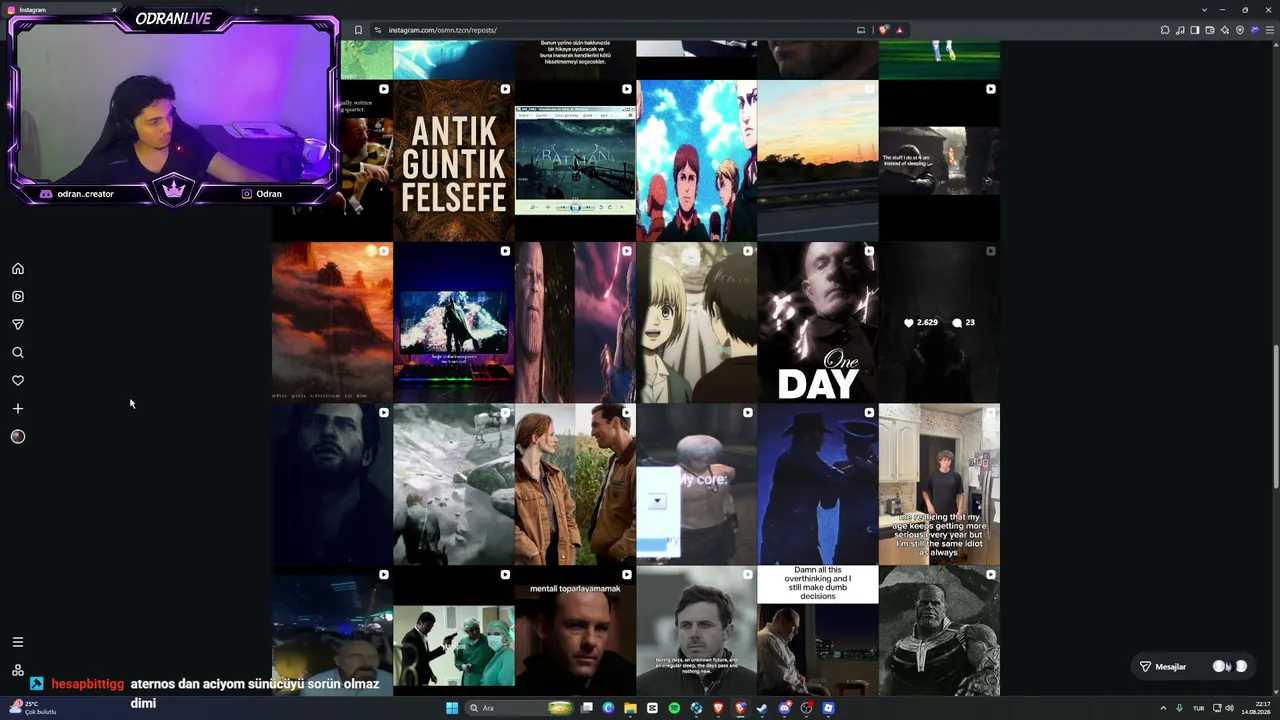Open Spotify from the taskbar
This screenshot has height=720, width=1280.
674,708
